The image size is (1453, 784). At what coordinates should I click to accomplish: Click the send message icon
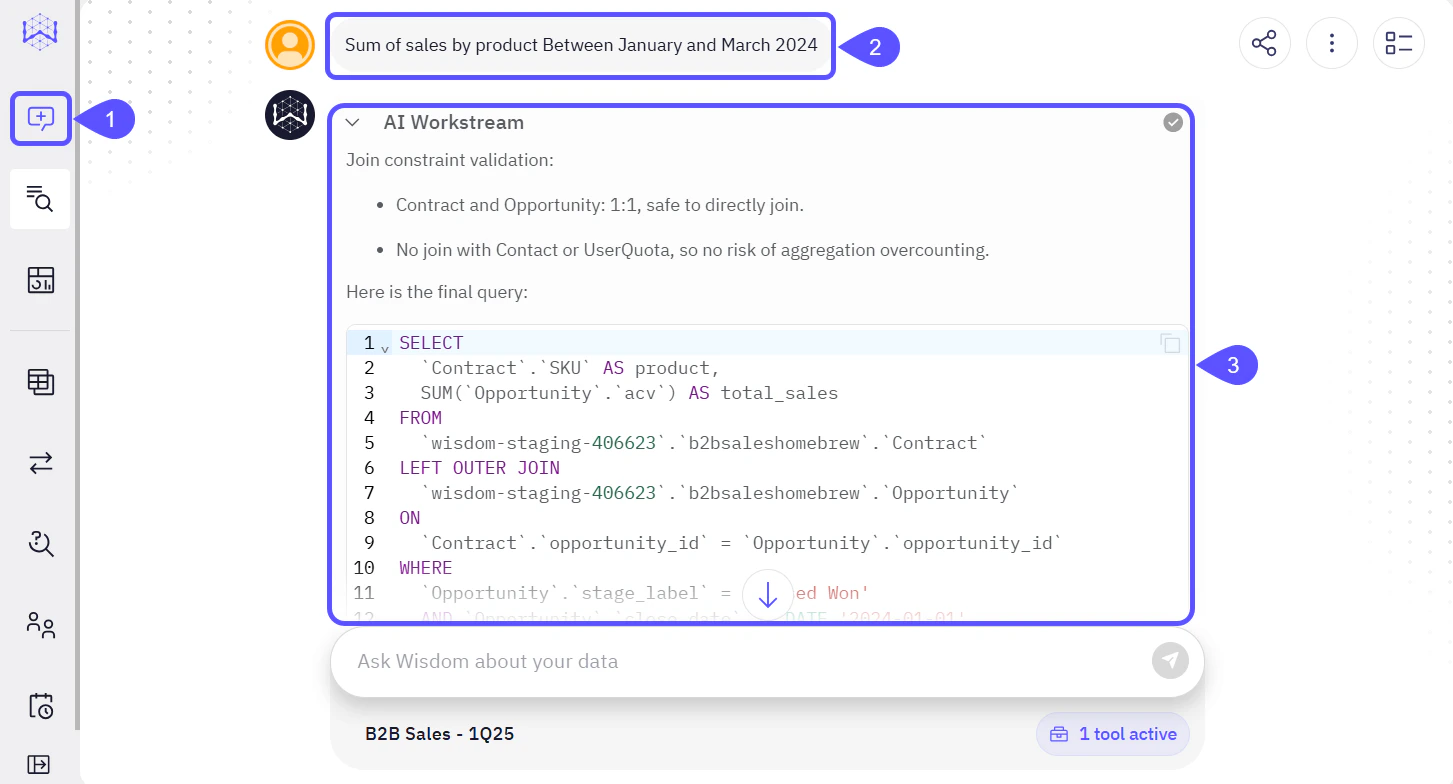click(x=1170, y=661)
